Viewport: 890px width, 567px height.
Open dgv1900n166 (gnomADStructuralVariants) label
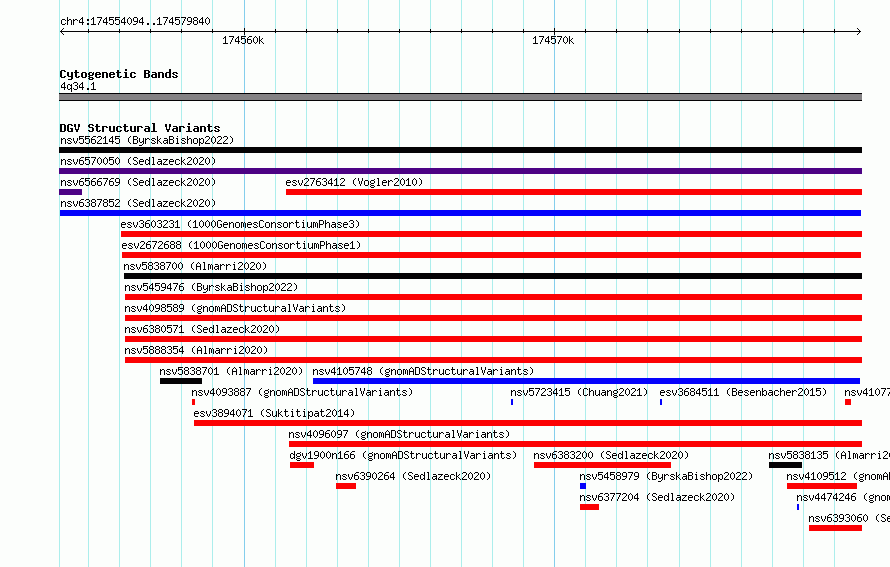coord(403,455)
